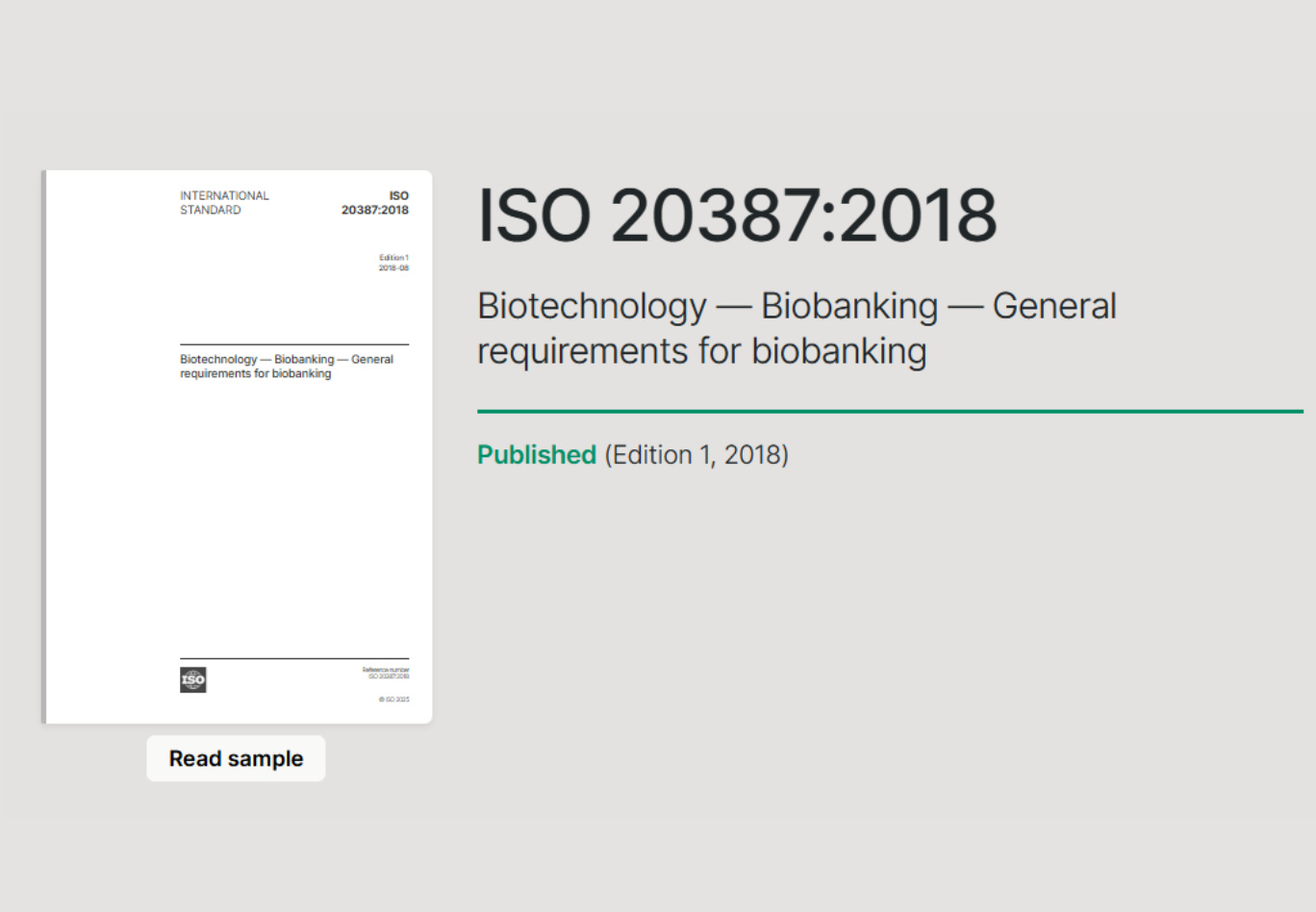
Task: Click "INTERNATIONAL STANDARD" text on the cover
Action: [224, 202]
